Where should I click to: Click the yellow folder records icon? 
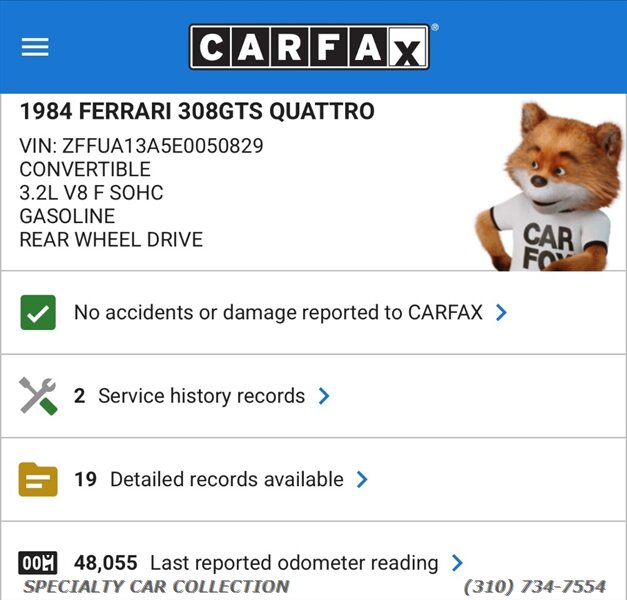38,479
